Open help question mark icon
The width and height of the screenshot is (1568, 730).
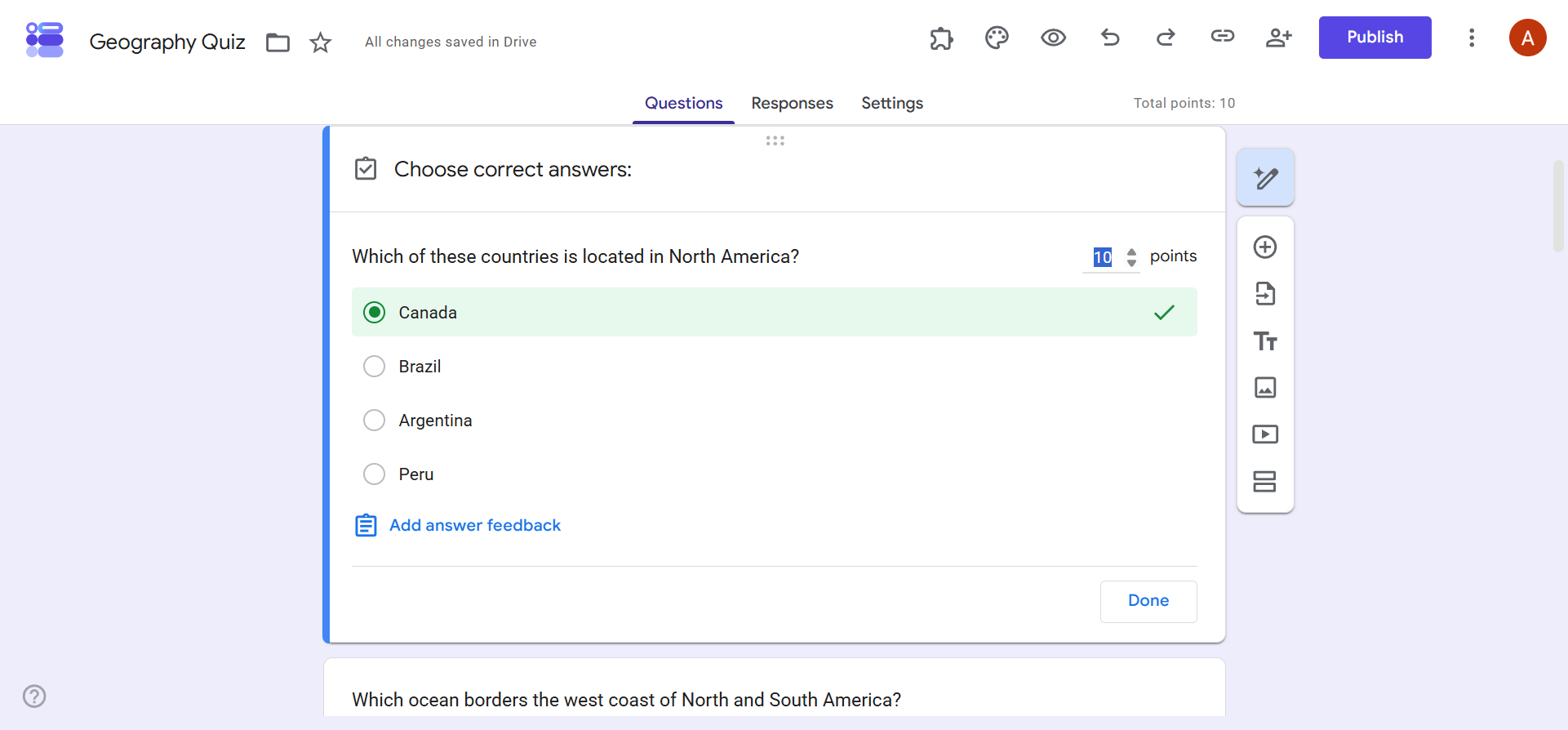click(x=34, y=697)
